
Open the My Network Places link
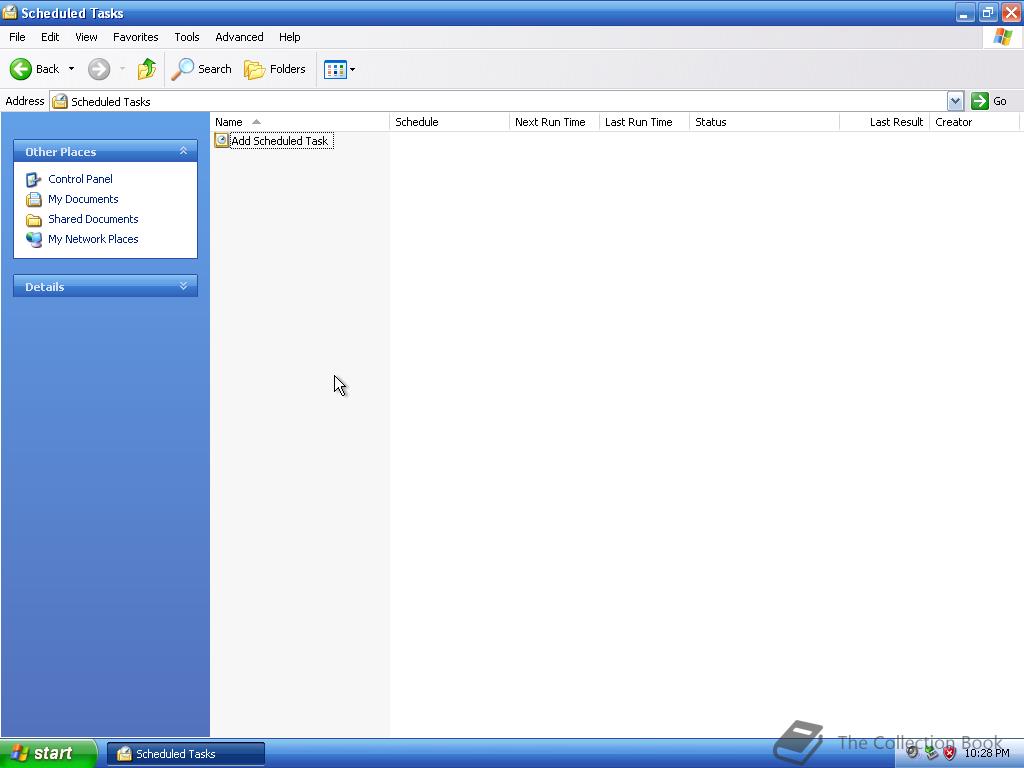[x=93, y=239]
